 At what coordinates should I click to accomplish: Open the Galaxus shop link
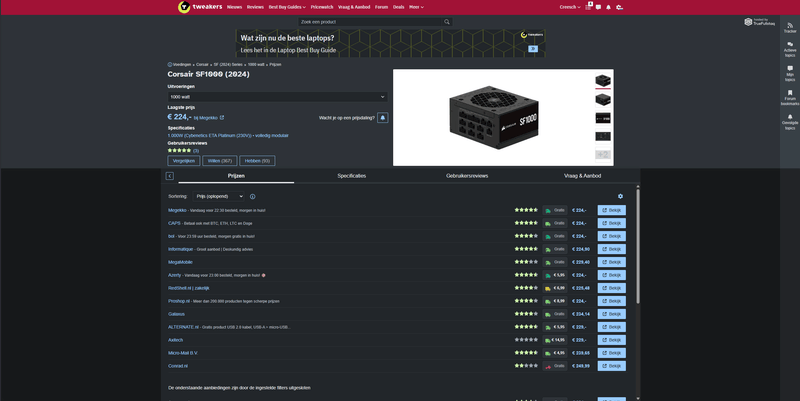177,314
